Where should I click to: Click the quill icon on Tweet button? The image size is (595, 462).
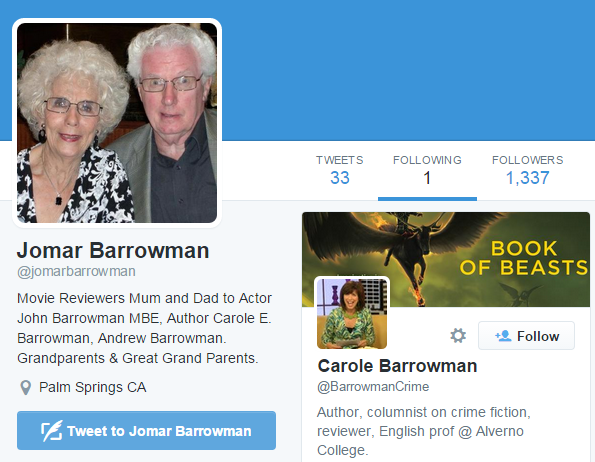click(x=52, y=431)
